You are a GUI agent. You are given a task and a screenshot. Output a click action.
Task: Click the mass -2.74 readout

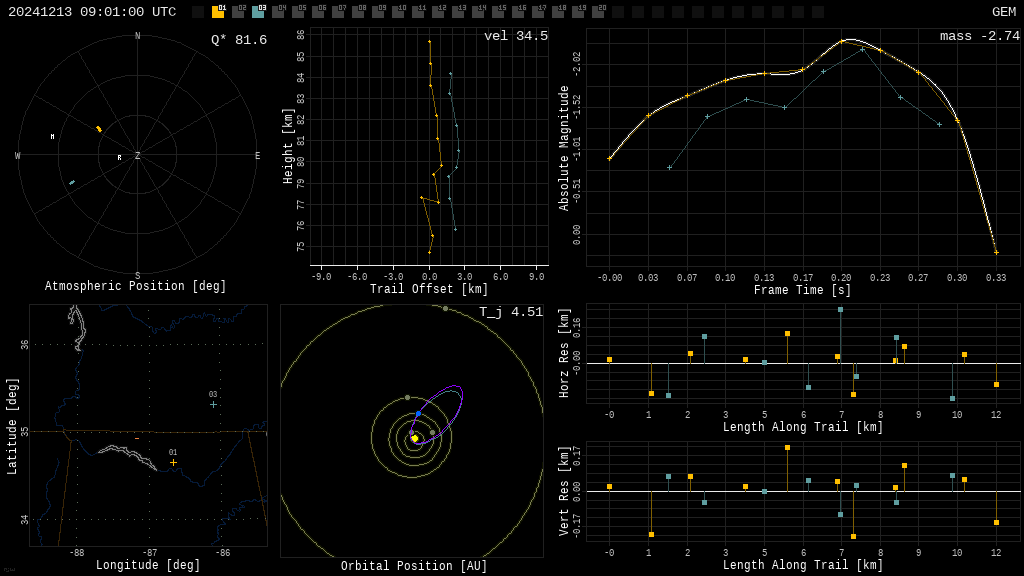click(979, 36)
